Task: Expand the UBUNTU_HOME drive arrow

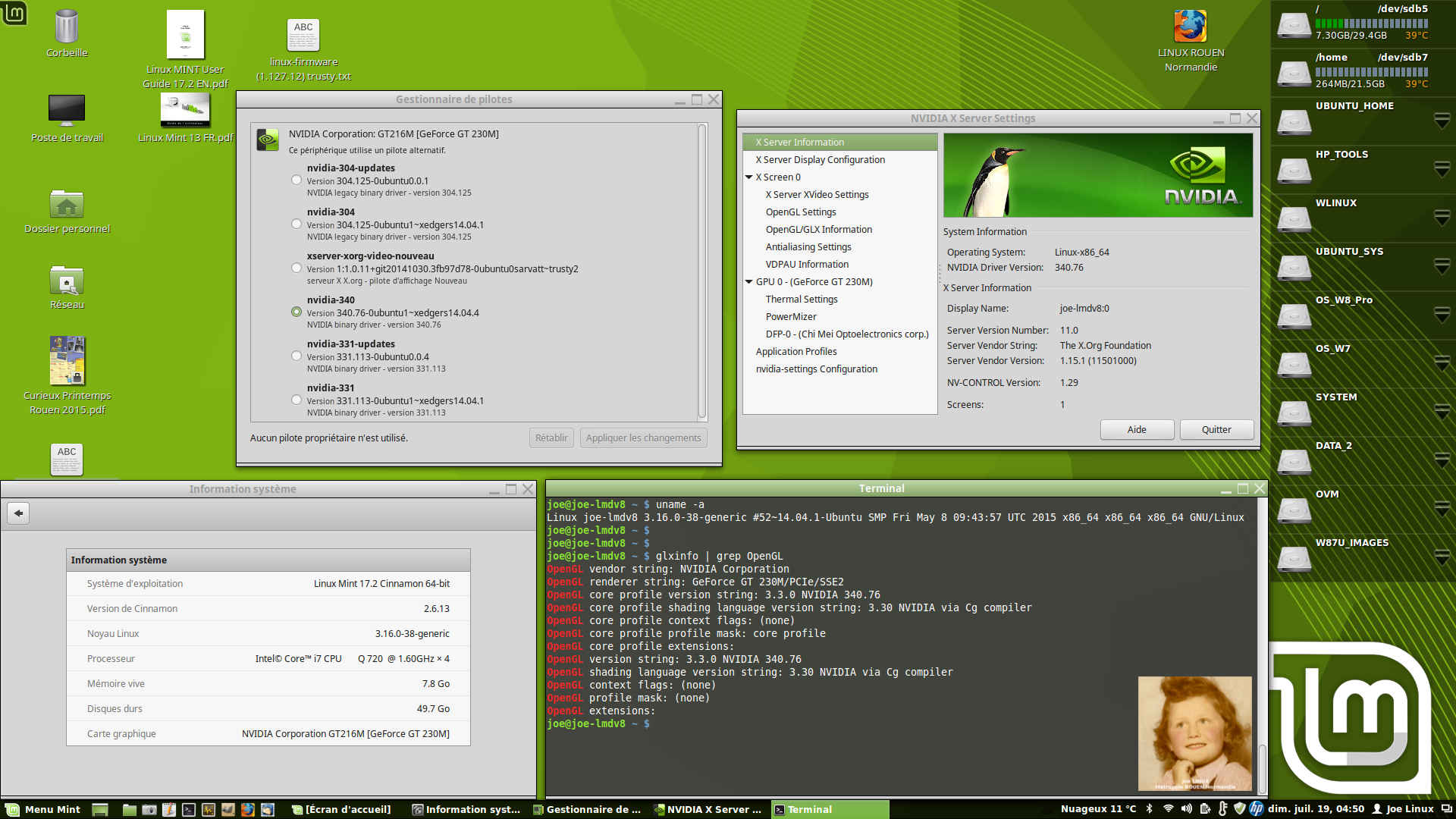Action: point(1442,120)
